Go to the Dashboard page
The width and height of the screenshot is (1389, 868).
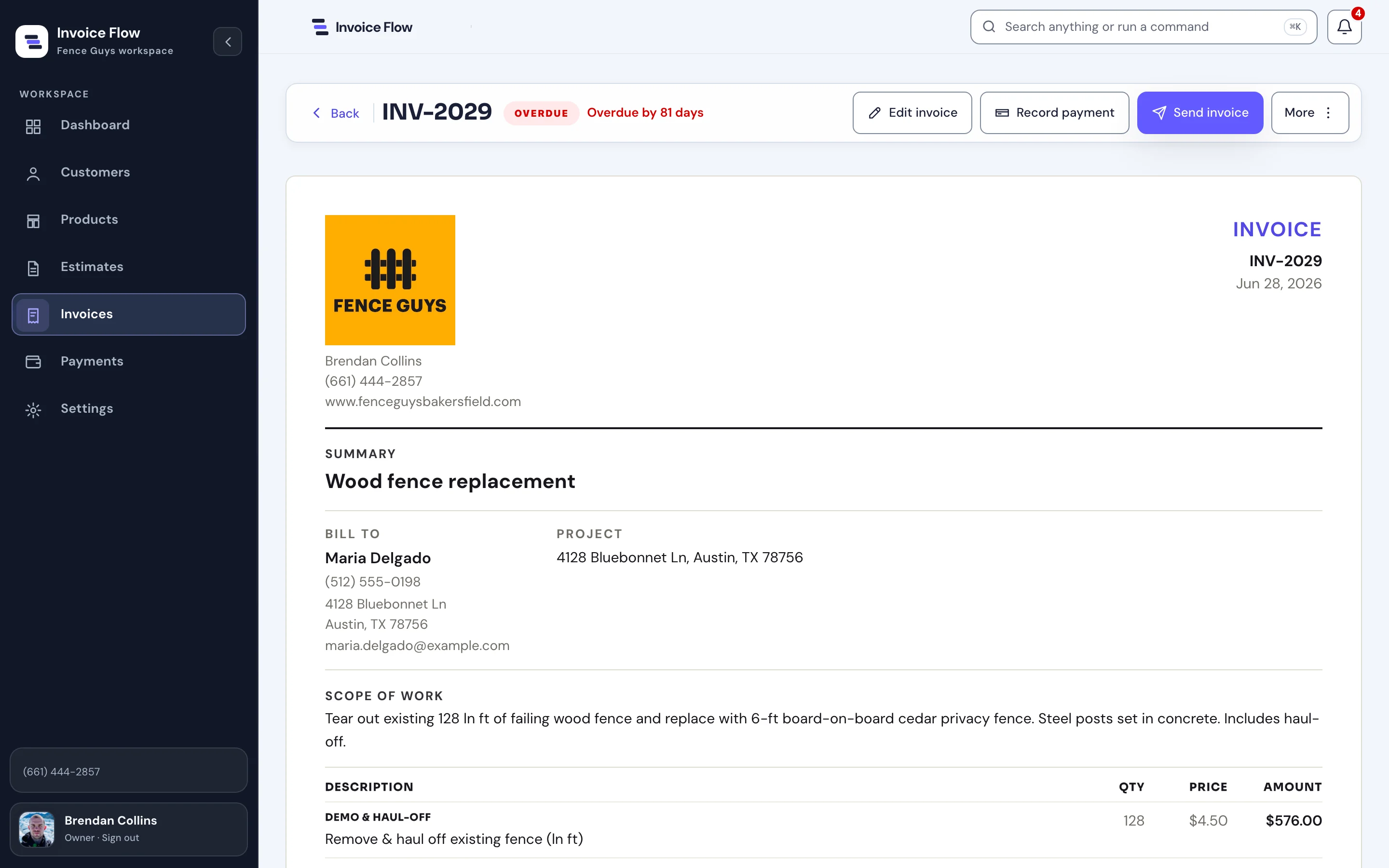129,125
